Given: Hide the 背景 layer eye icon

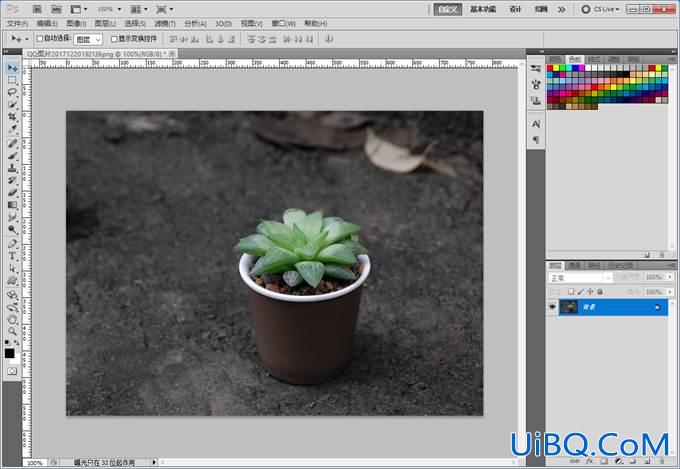Looking at the screenshot, I should [x=552, y=307].
